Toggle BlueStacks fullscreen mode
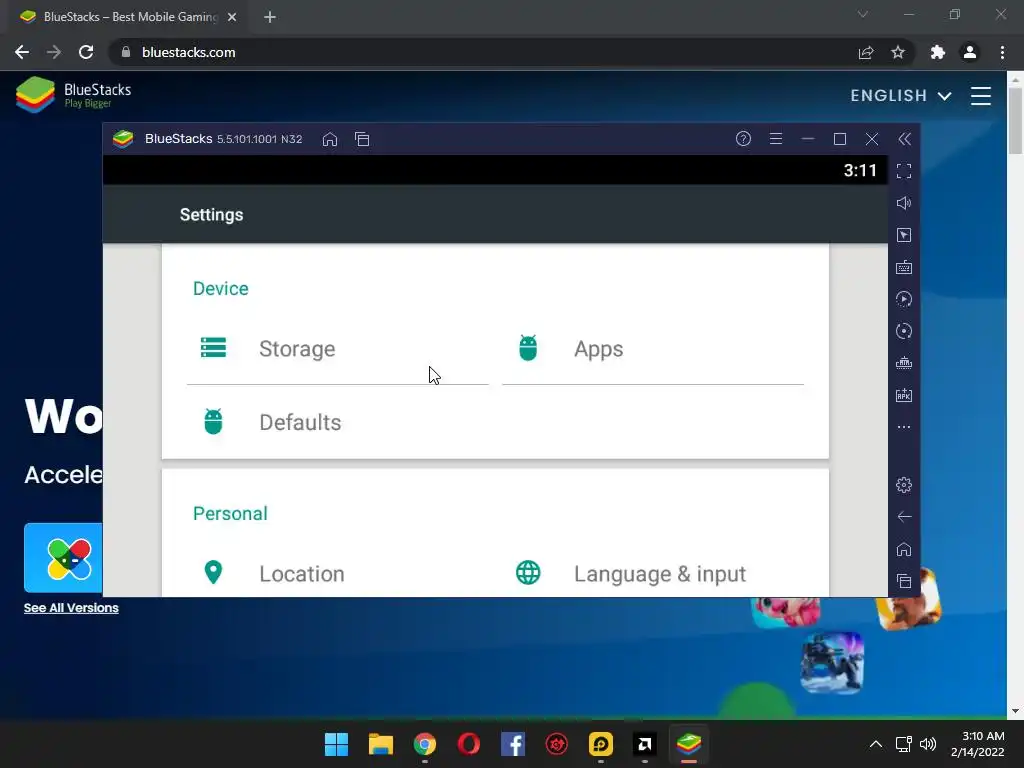 pyautogui.click(x=904, y=171)
